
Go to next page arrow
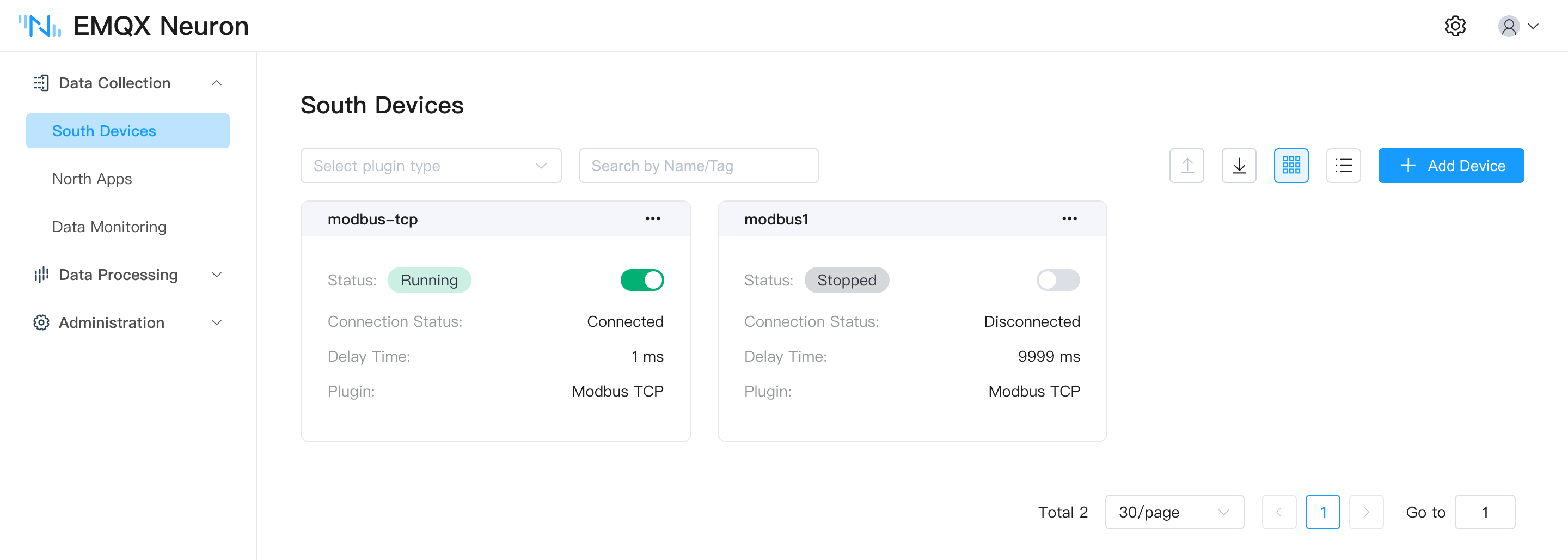pos(1366,512)
